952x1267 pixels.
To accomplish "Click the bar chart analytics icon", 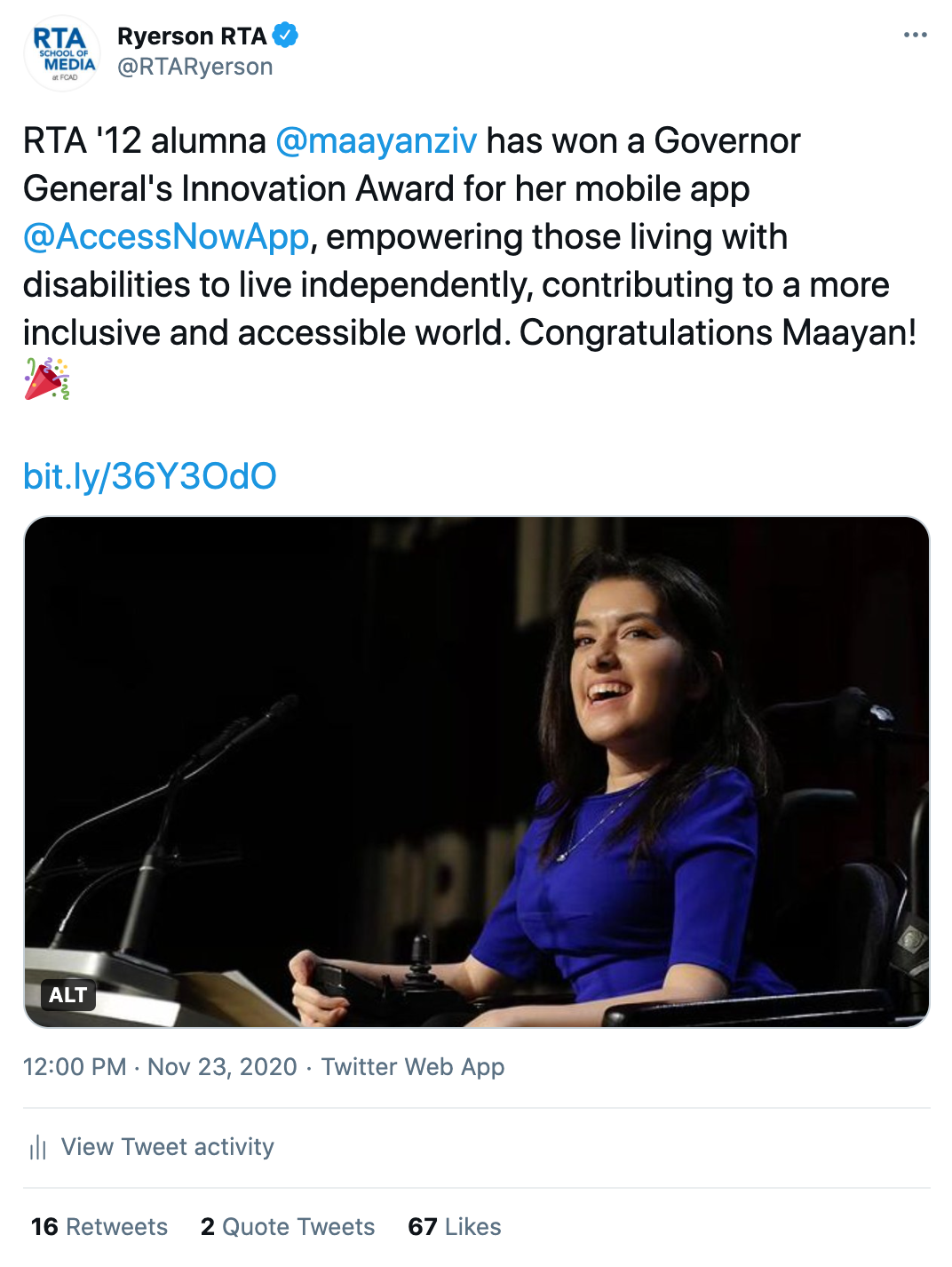I will pos(38,1147).
